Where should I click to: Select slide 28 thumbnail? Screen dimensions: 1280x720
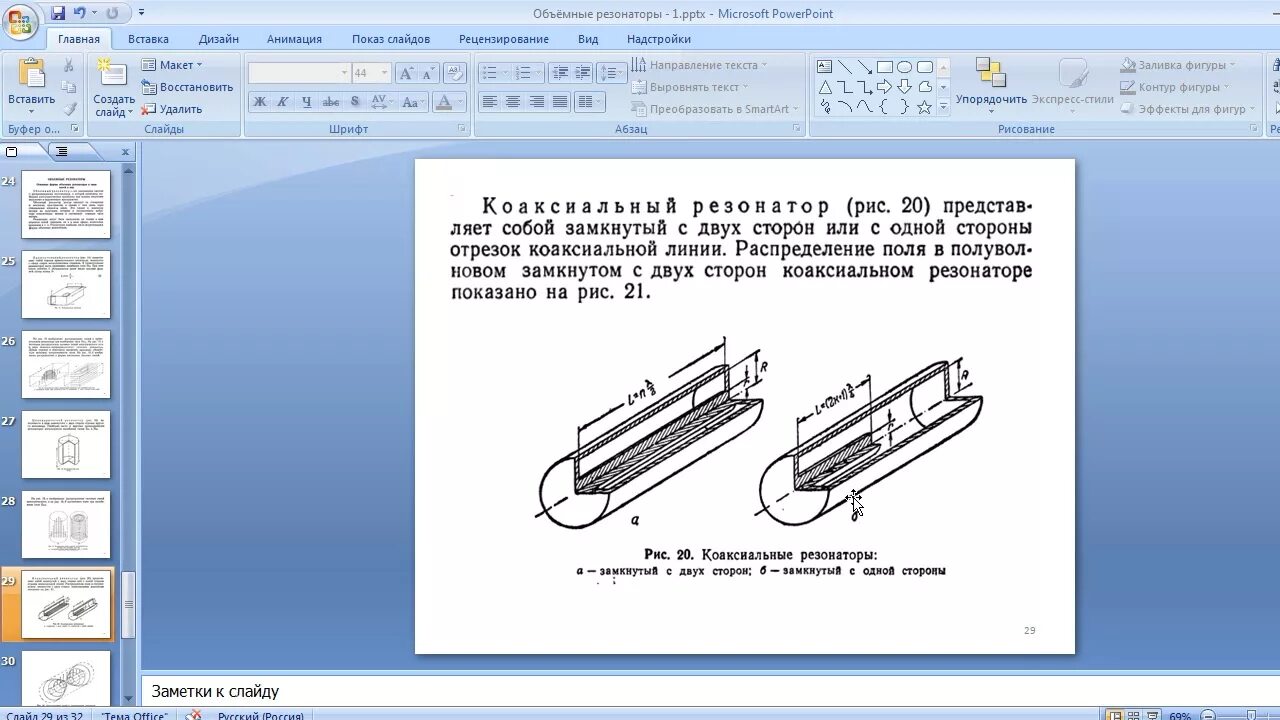click(x=66, y=525)
